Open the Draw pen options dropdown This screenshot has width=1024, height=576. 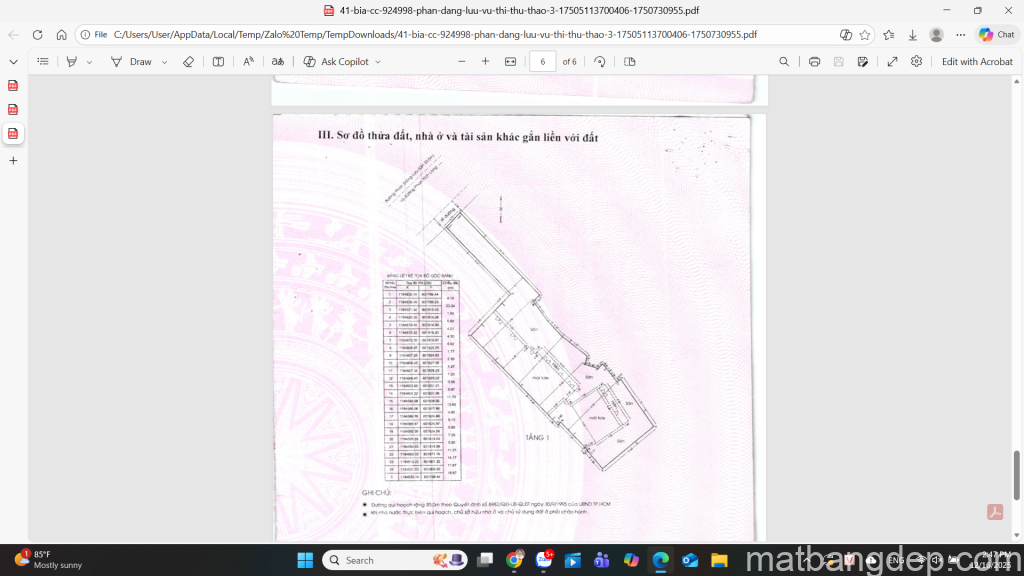164,62
